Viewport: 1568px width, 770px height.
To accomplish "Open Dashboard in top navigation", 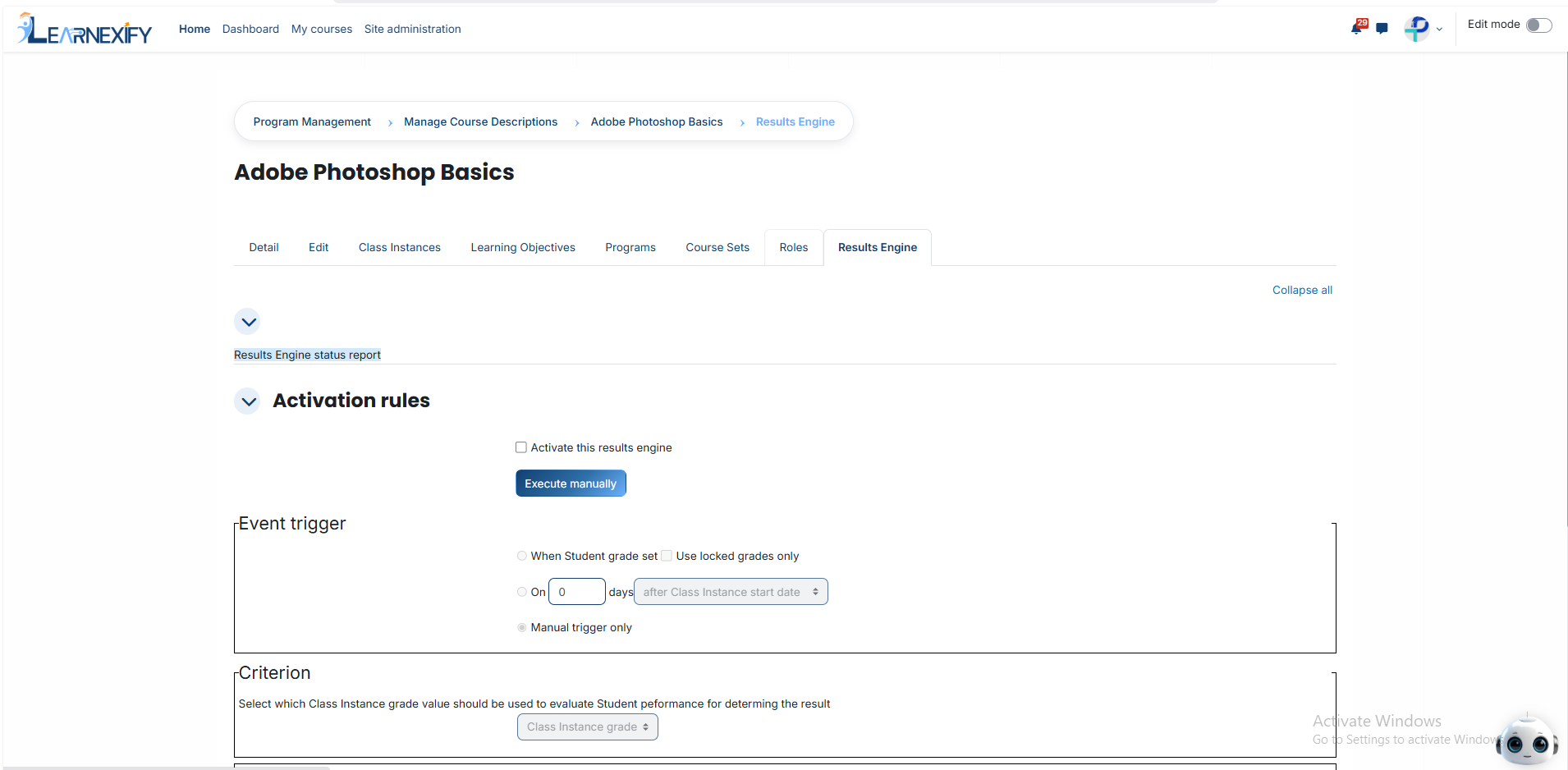I will [x=250, y=29].
